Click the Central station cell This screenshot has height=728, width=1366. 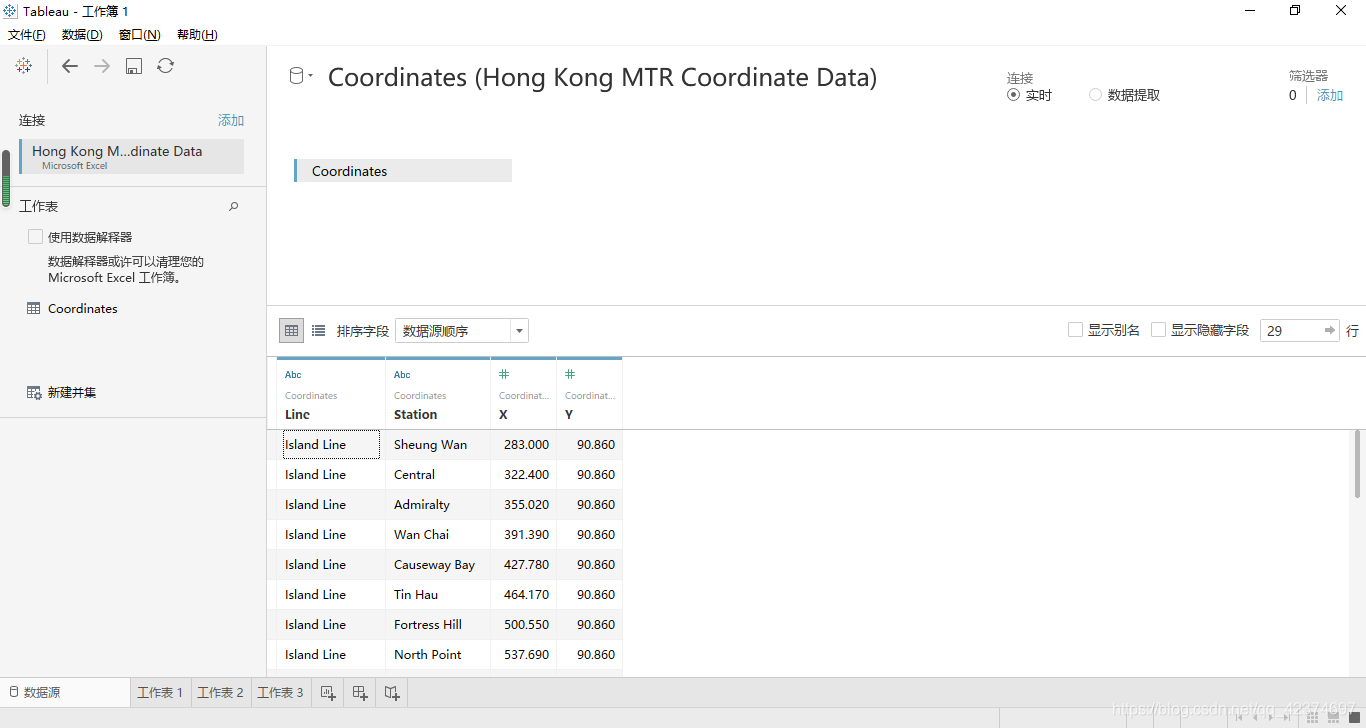point(438,475)
